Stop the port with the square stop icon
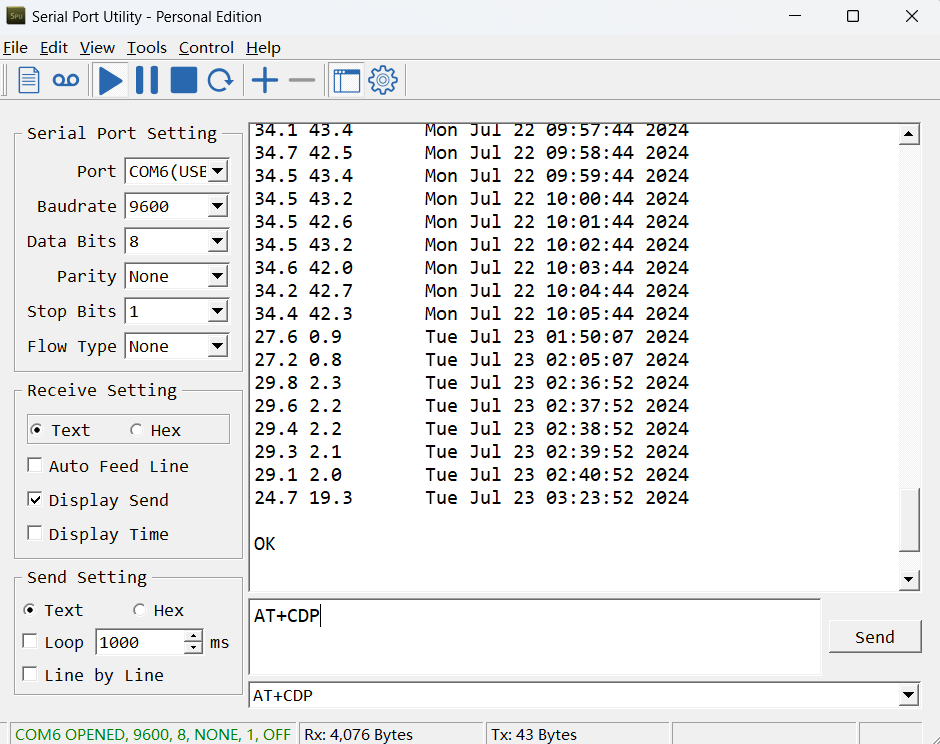Screen dimensions: 940x744 click(183, 80)
